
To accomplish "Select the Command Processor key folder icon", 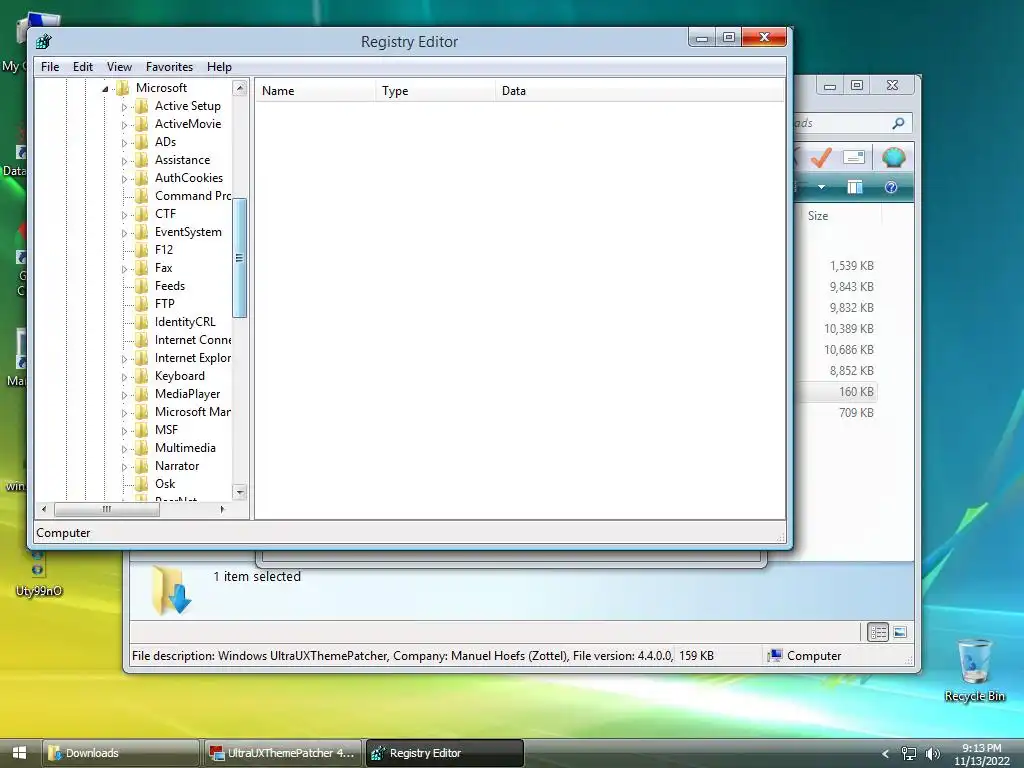I will coord(142,196).
